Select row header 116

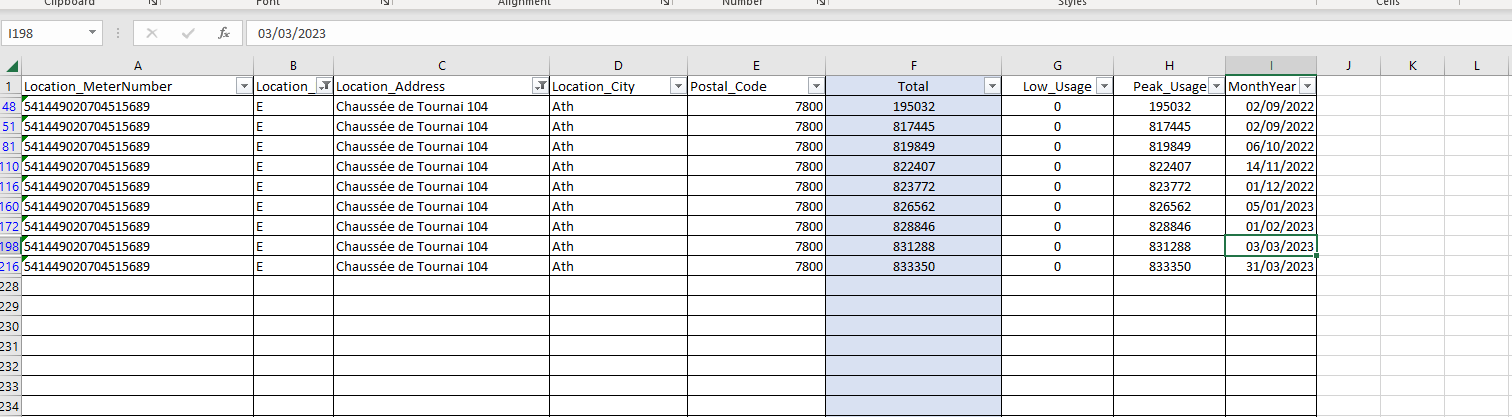10,186
